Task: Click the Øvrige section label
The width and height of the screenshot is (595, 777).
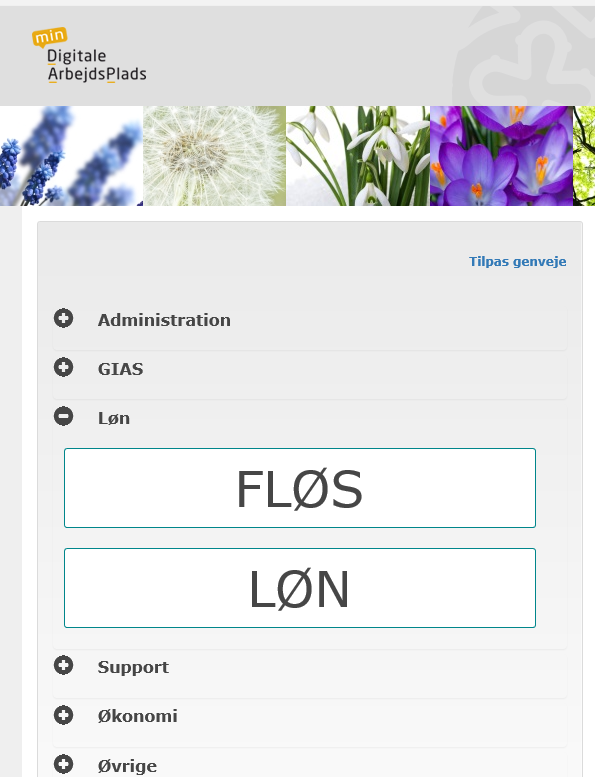Action: tap(127, 766)
